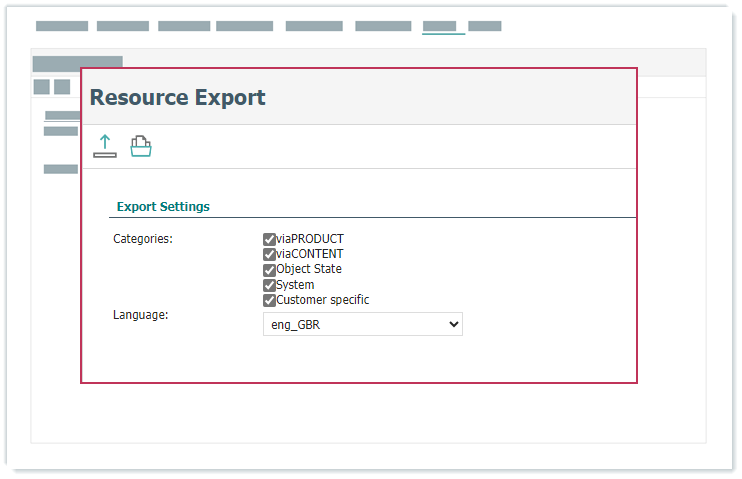Select the underlined active top menu item
742x479 pixels.
click(443, 26)
